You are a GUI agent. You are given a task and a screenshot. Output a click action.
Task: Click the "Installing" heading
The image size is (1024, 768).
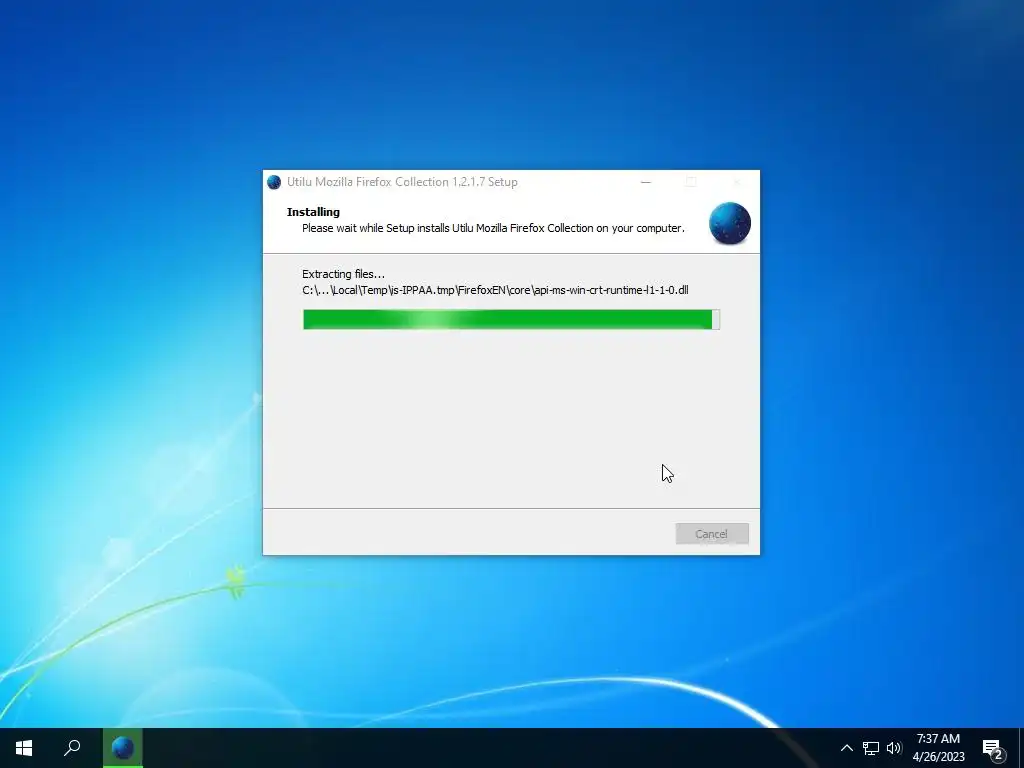click(x=313, y=212)
